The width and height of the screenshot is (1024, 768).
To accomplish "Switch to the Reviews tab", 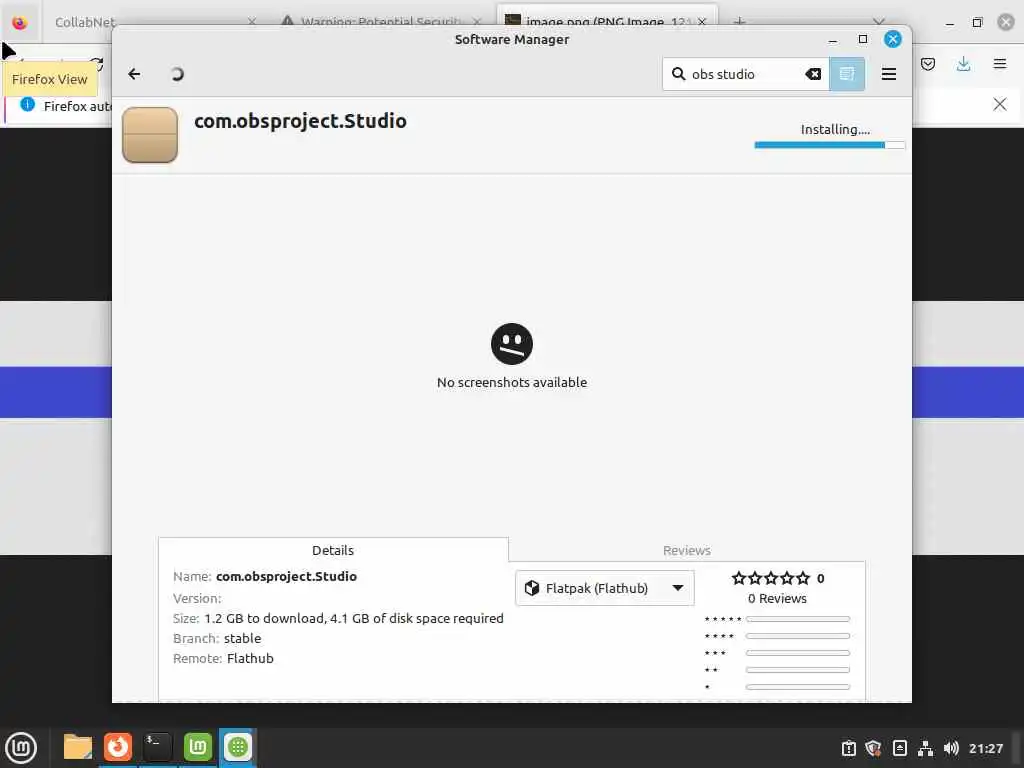I will point(686,550).
